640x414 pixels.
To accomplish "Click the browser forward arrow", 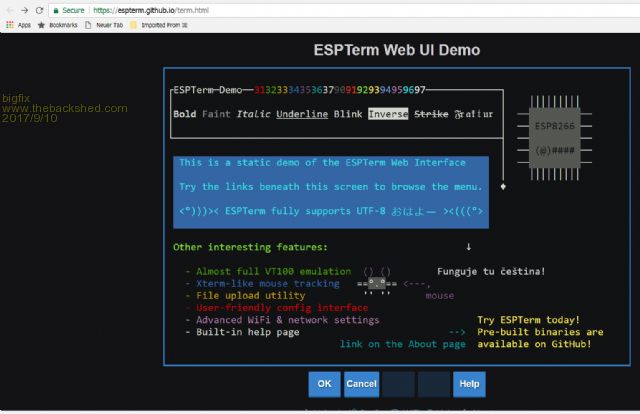I will pyautogui.click(x=23, y=10).
